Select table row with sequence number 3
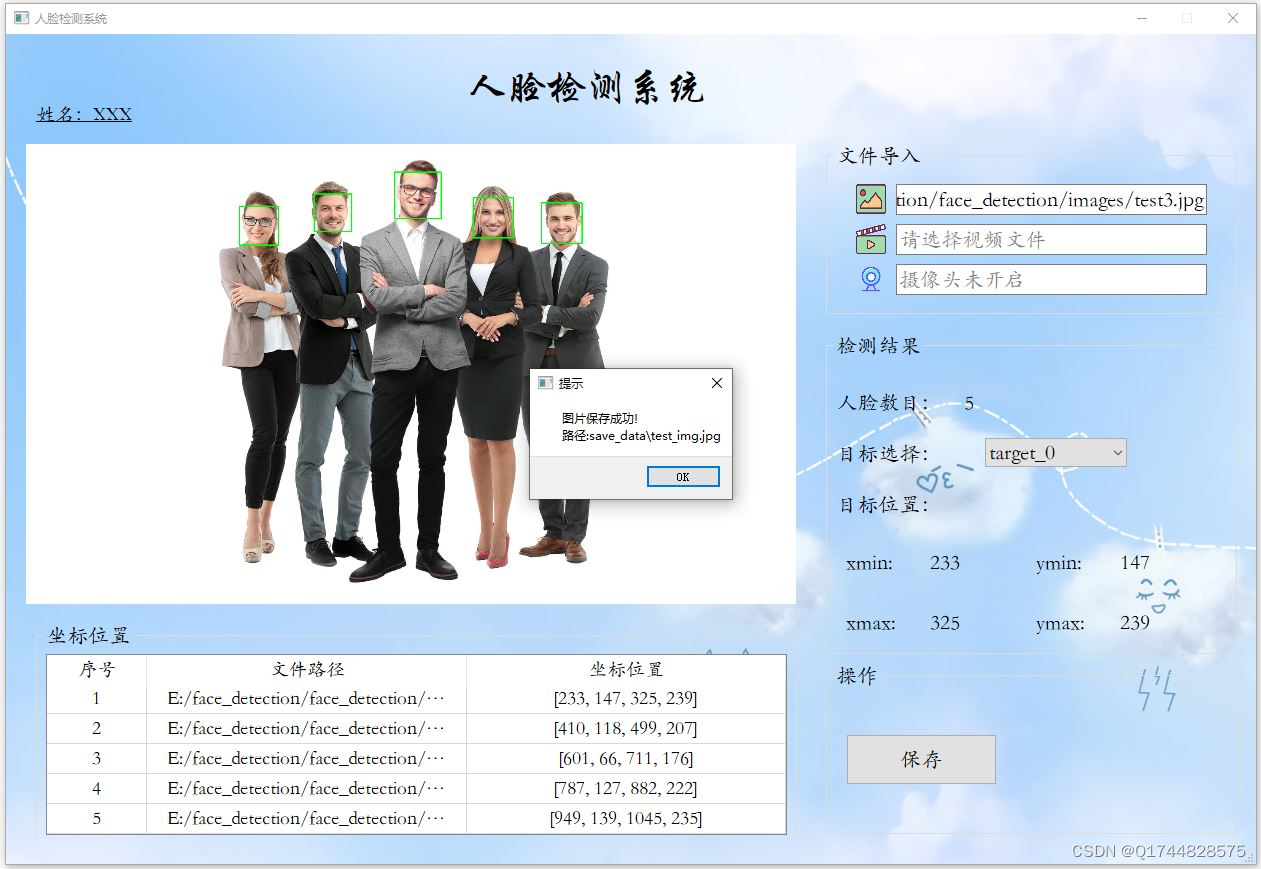The image size is (1261, 869). 416,759
